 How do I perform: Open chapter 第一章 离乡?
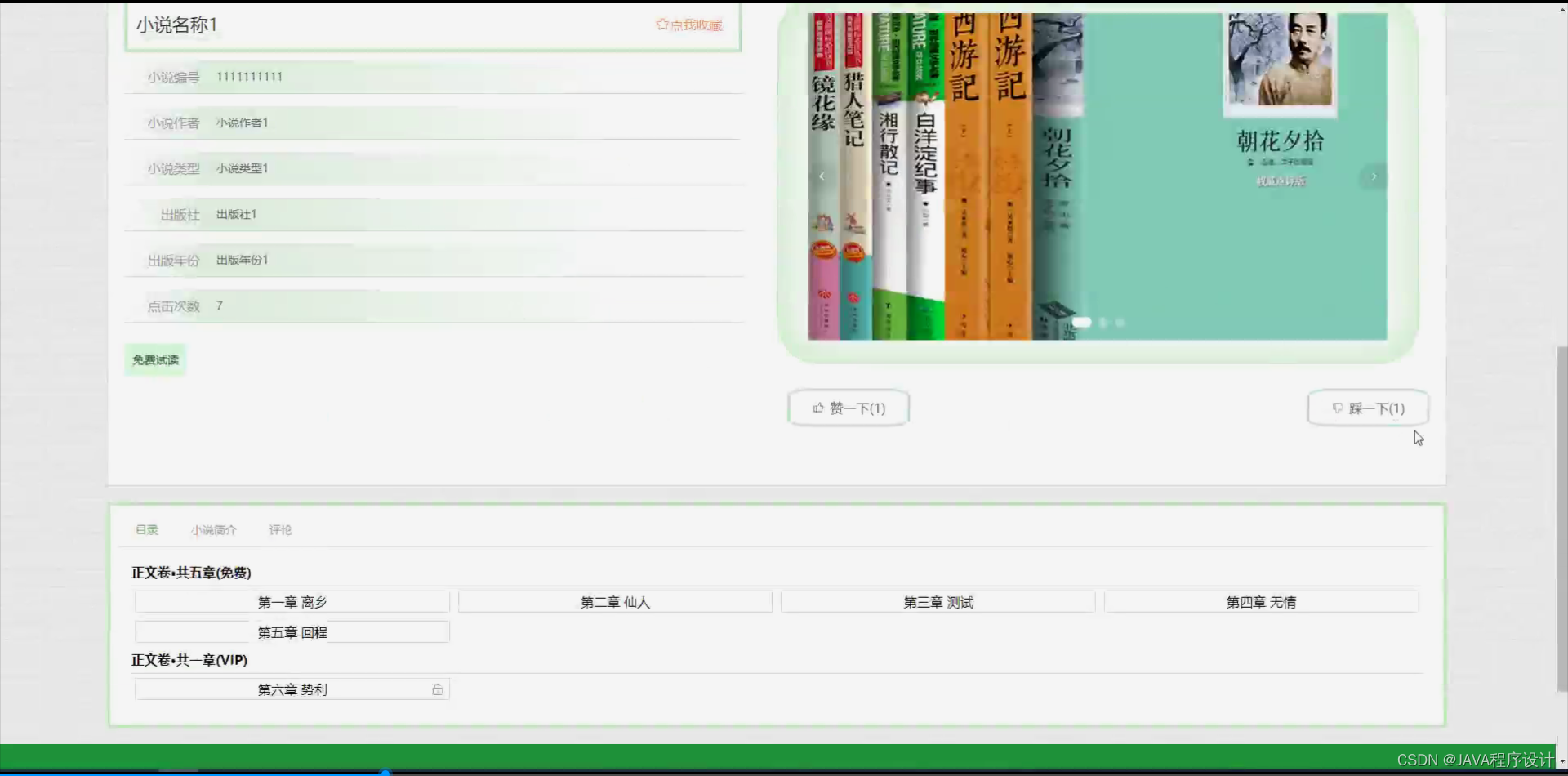[x=292, y=602]
